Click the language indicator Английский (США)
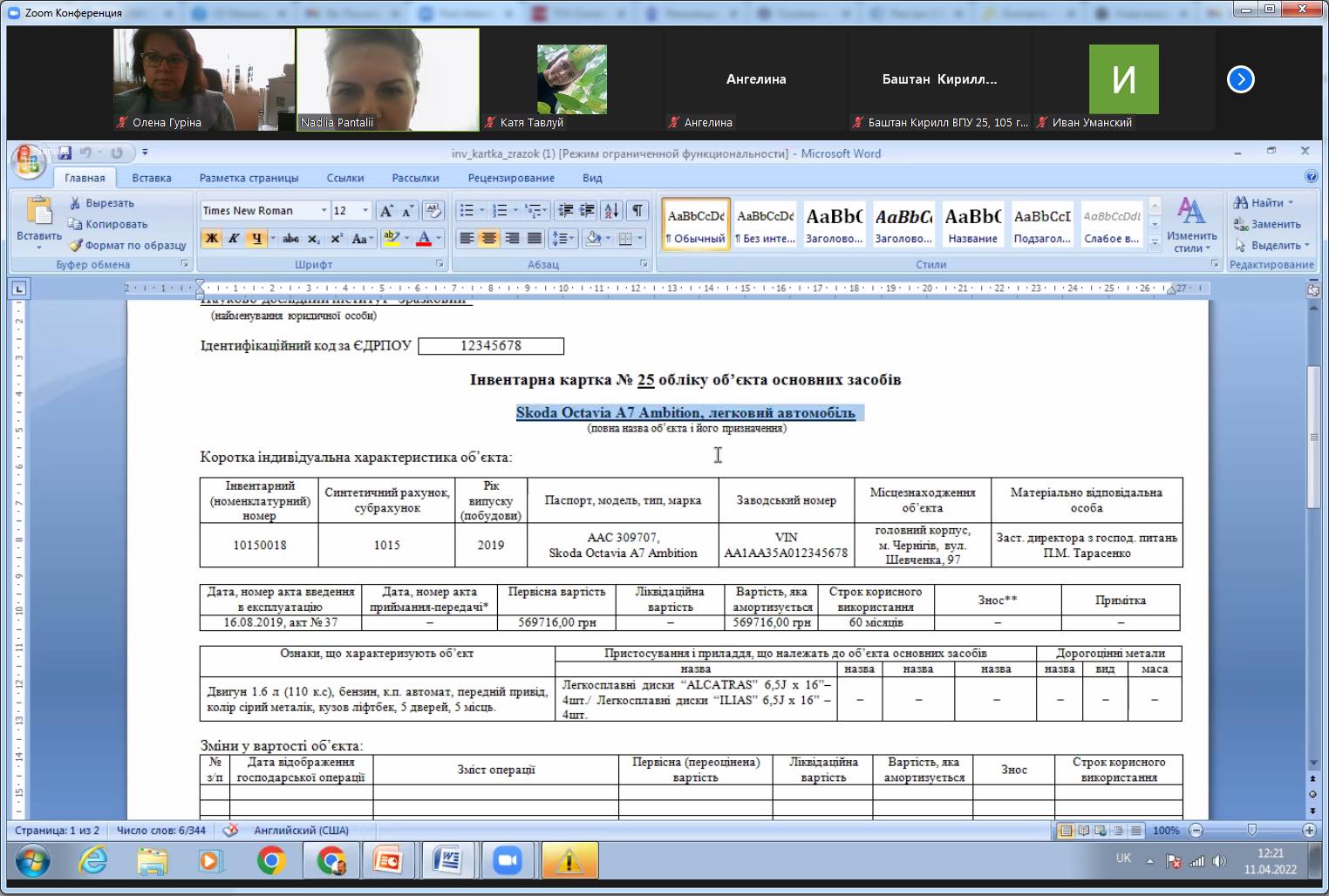This screenshot has height=896, width=1329. pyautogui.click(x=301, y=831)
